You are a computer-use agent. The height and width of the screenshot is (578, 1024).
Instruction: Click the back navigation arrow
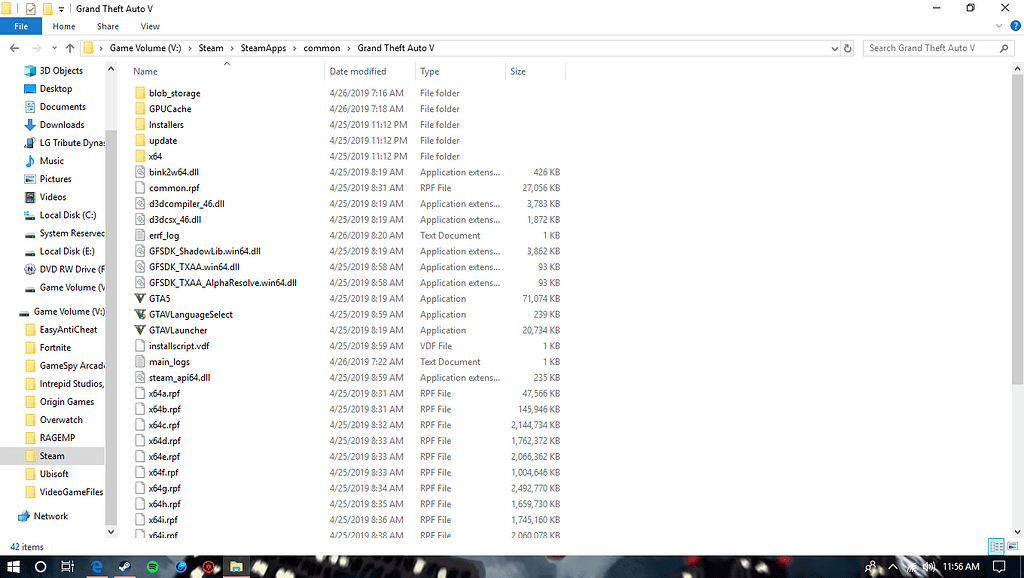tap(14, 47)
